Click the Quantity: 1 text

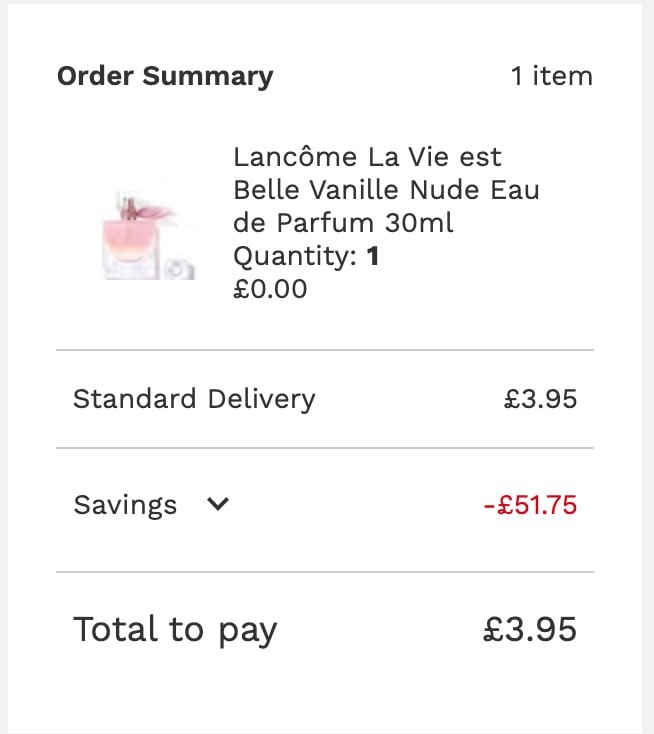pos(306,256)
